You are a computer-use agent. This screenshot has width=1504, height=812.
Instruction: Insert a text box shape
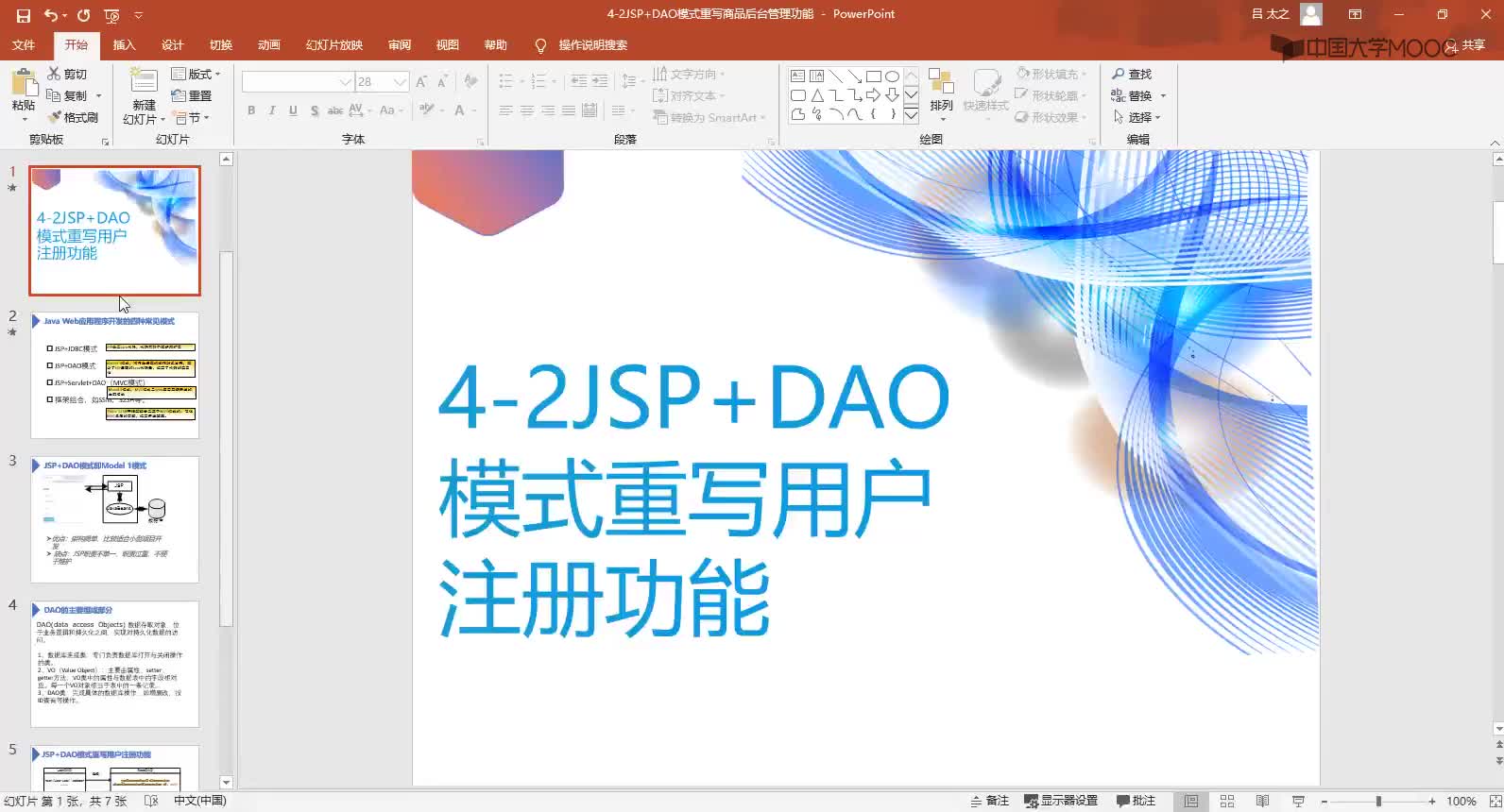pos(797,76)
